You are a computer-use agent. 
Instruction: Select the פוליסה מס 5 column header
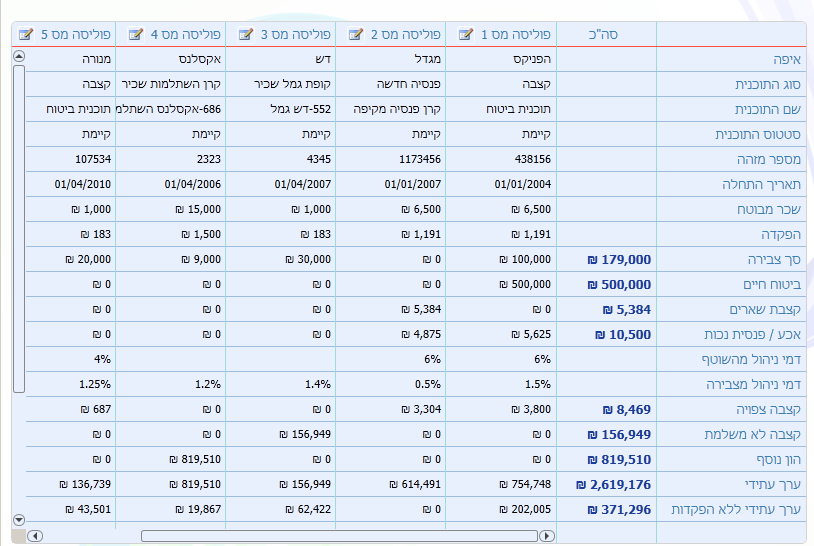tap(64, 35)
